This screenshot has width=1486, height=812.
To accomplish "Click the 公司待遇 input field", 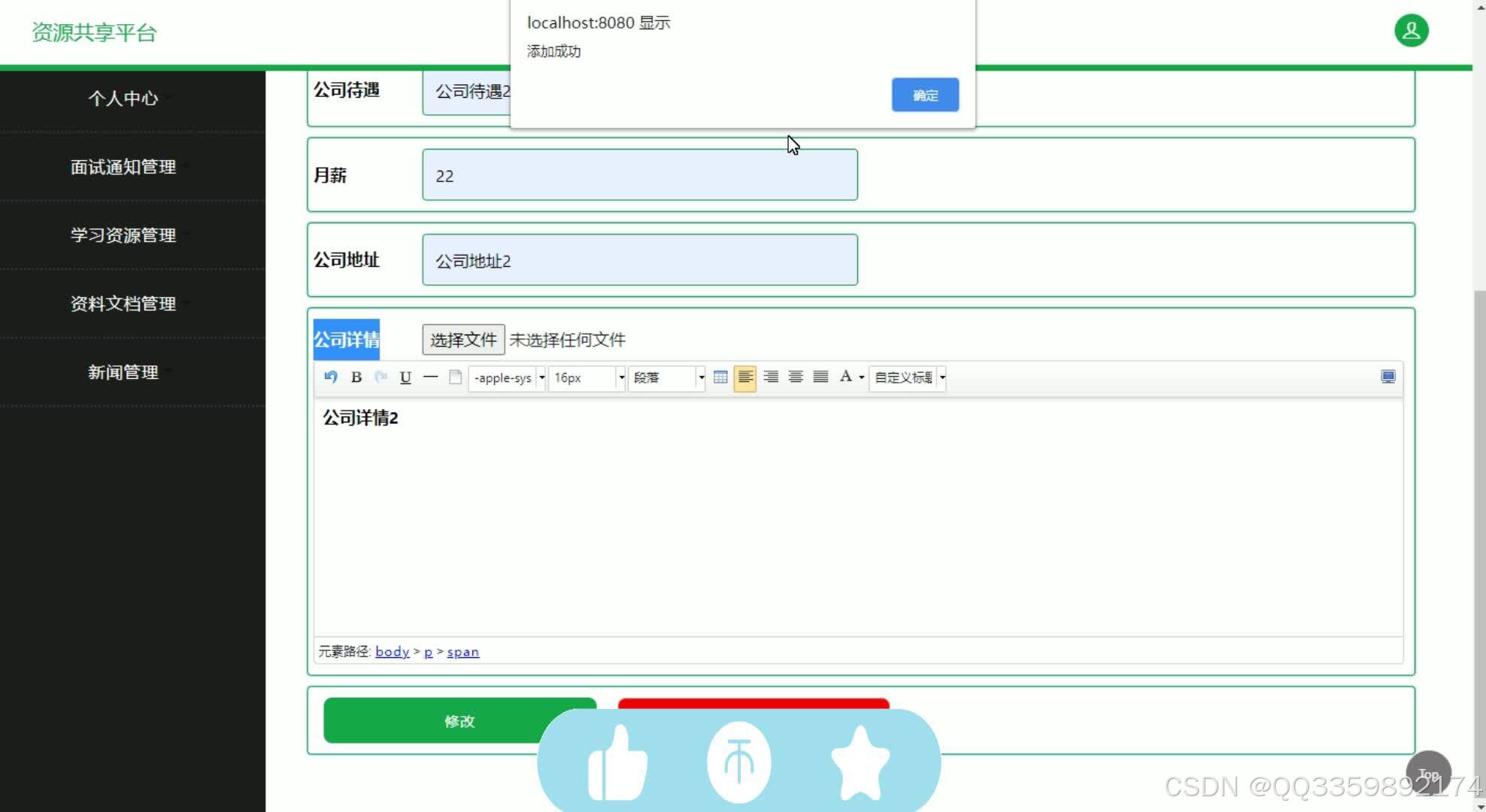I will coord(466,92).
